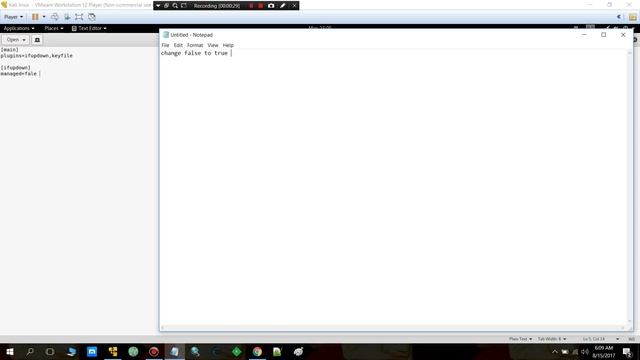Open the Kali Places menu
The height and width of the screenshot is (360, 640).
(54, 28)
